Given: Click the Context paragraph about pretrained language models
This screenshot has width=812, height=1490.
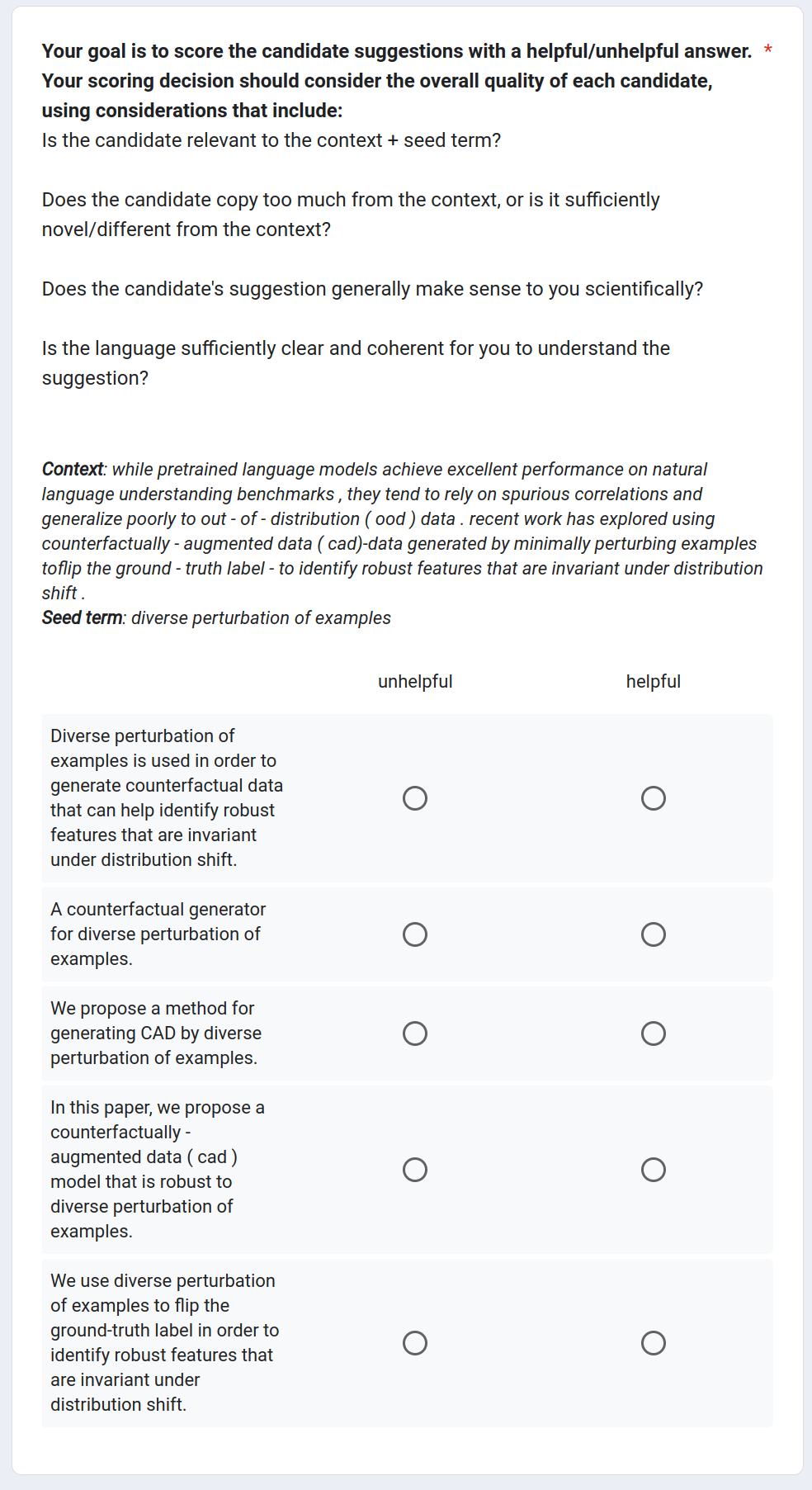Looking at the screenshot, I should [402, 531].
